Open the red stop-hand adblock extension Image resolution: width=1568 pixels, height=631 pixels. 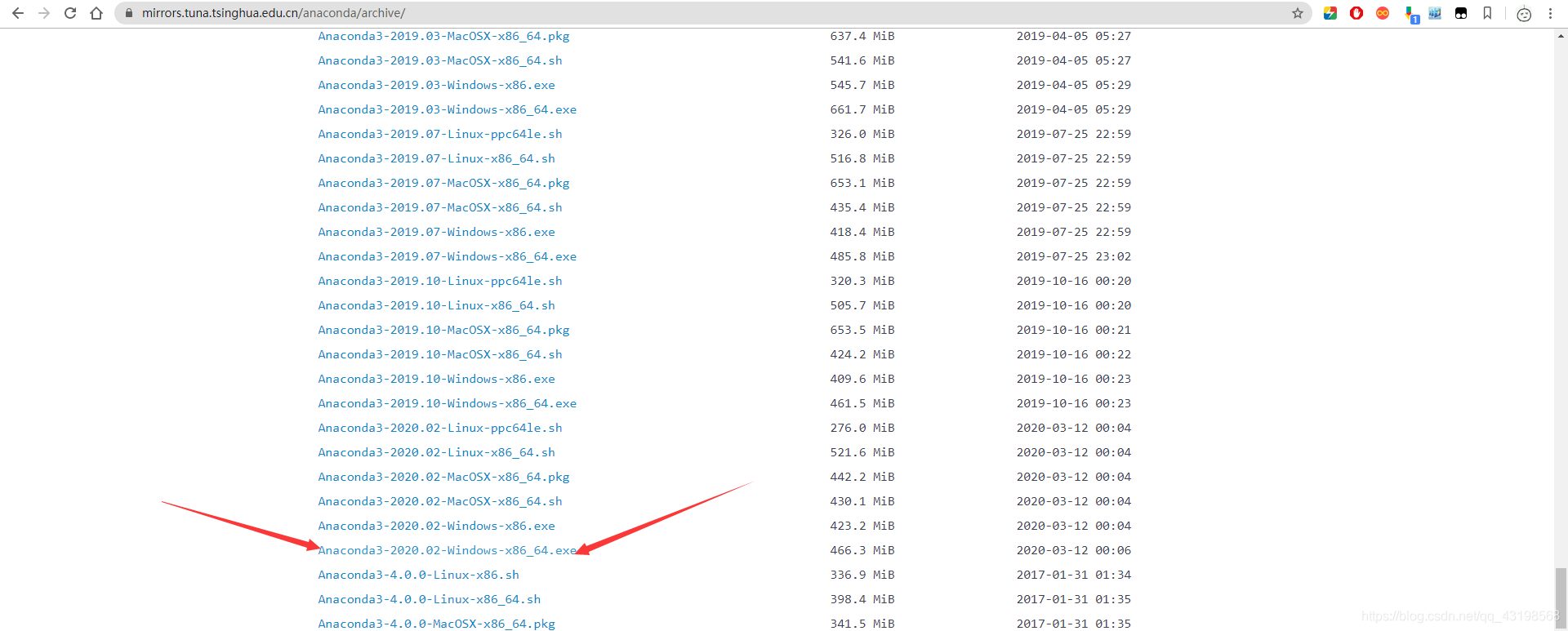click(x=1356, y=13)
